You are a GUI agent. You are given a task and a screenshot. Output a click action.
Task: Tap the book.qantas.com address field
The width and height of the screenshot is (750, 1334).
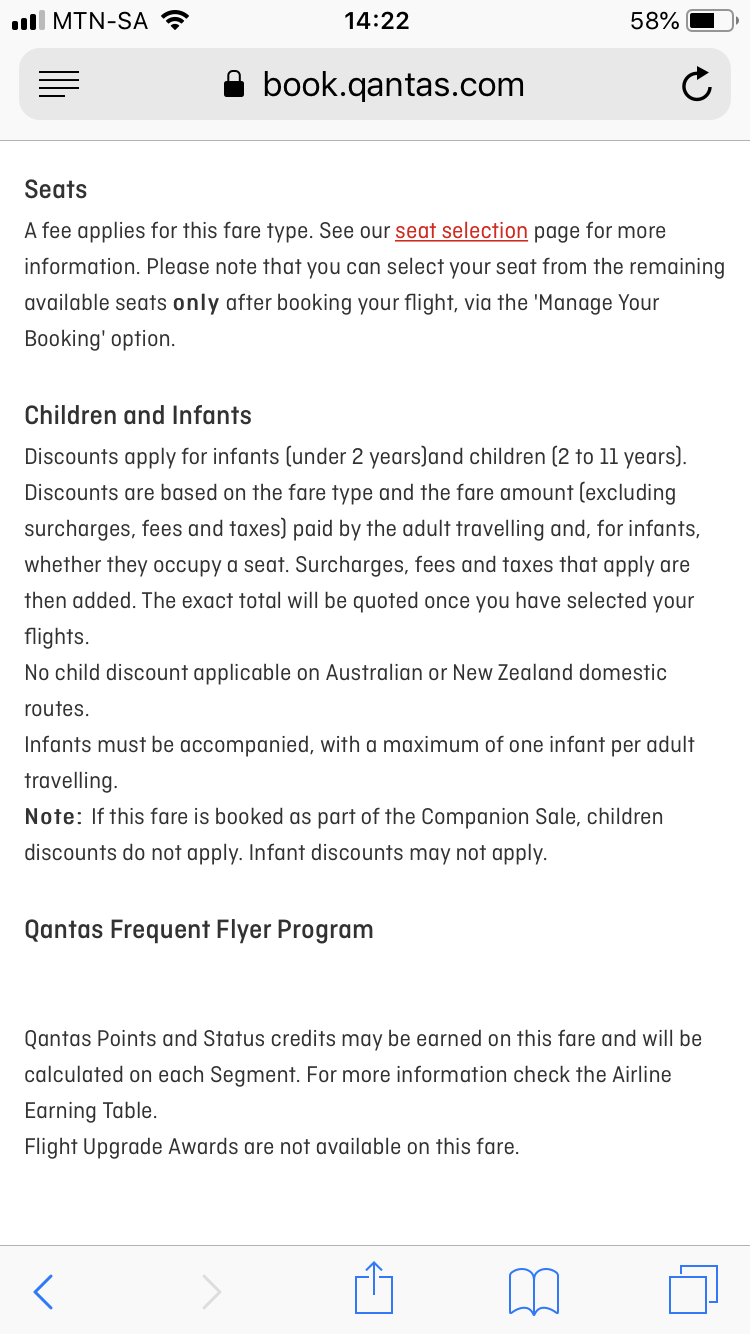tap(375, 85)
